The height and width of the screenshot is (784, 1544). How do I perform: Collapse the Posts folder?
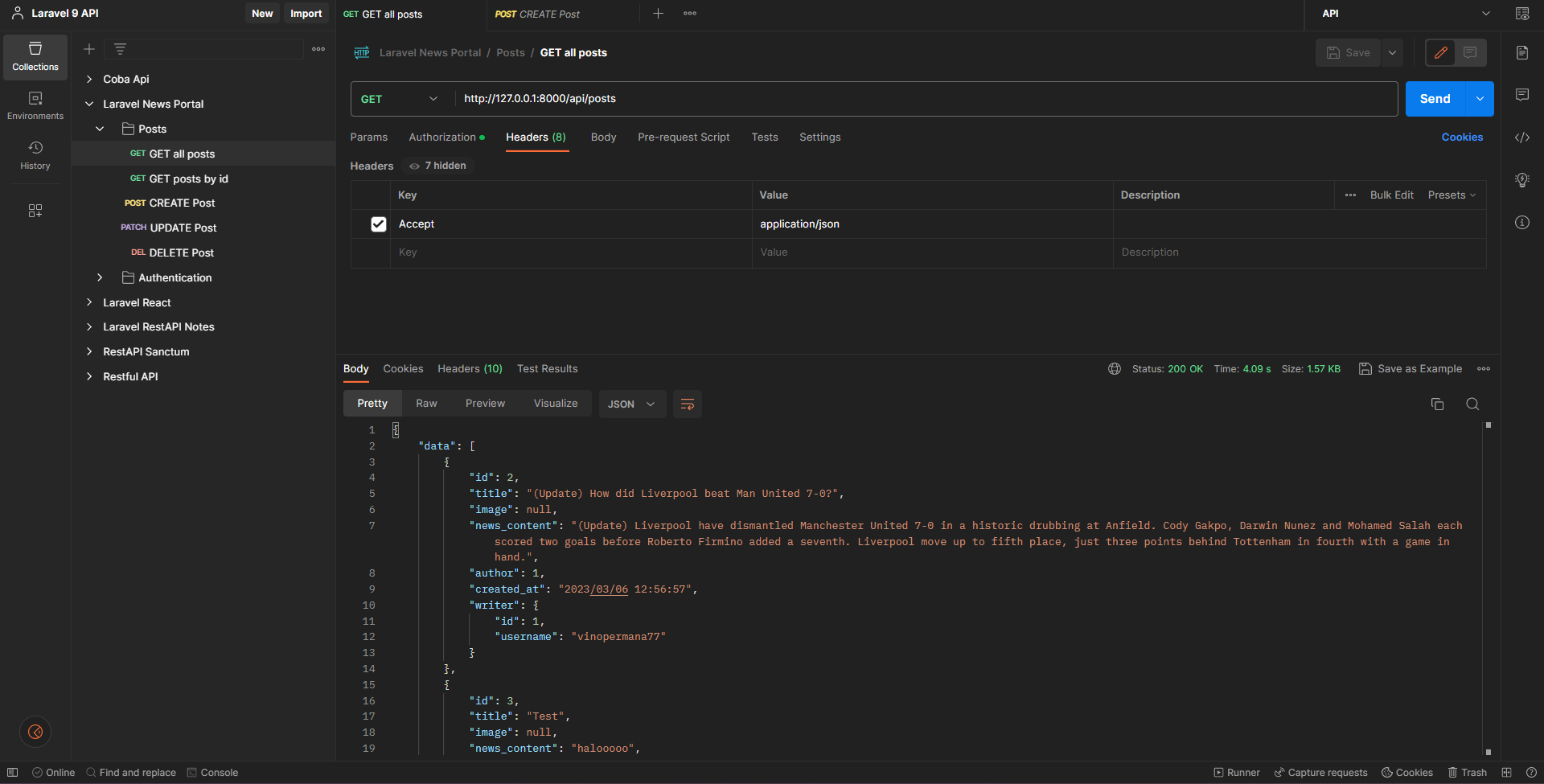[x=100, y=129]
